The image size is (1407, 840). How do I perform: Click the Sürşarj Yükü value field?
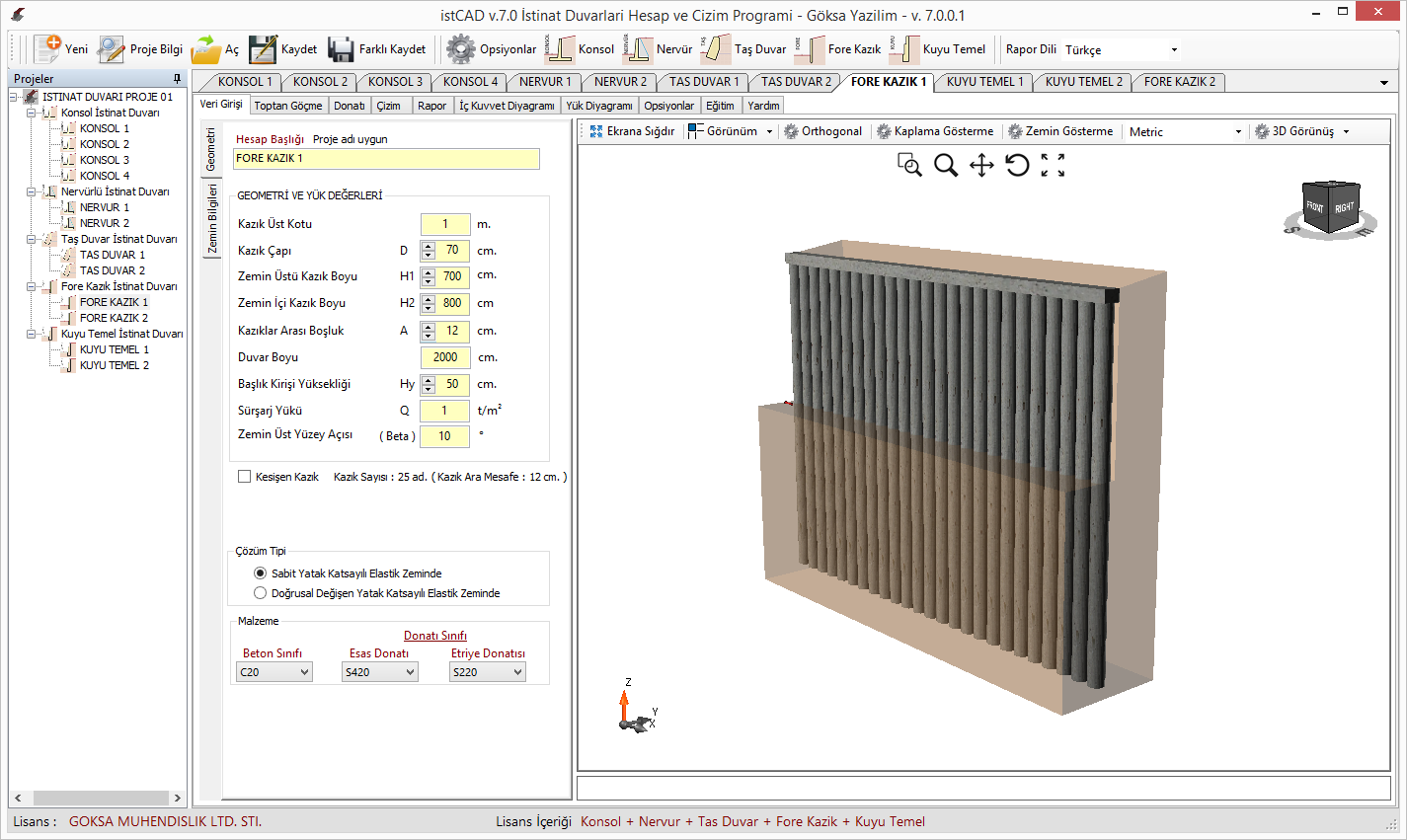(445, 411)
